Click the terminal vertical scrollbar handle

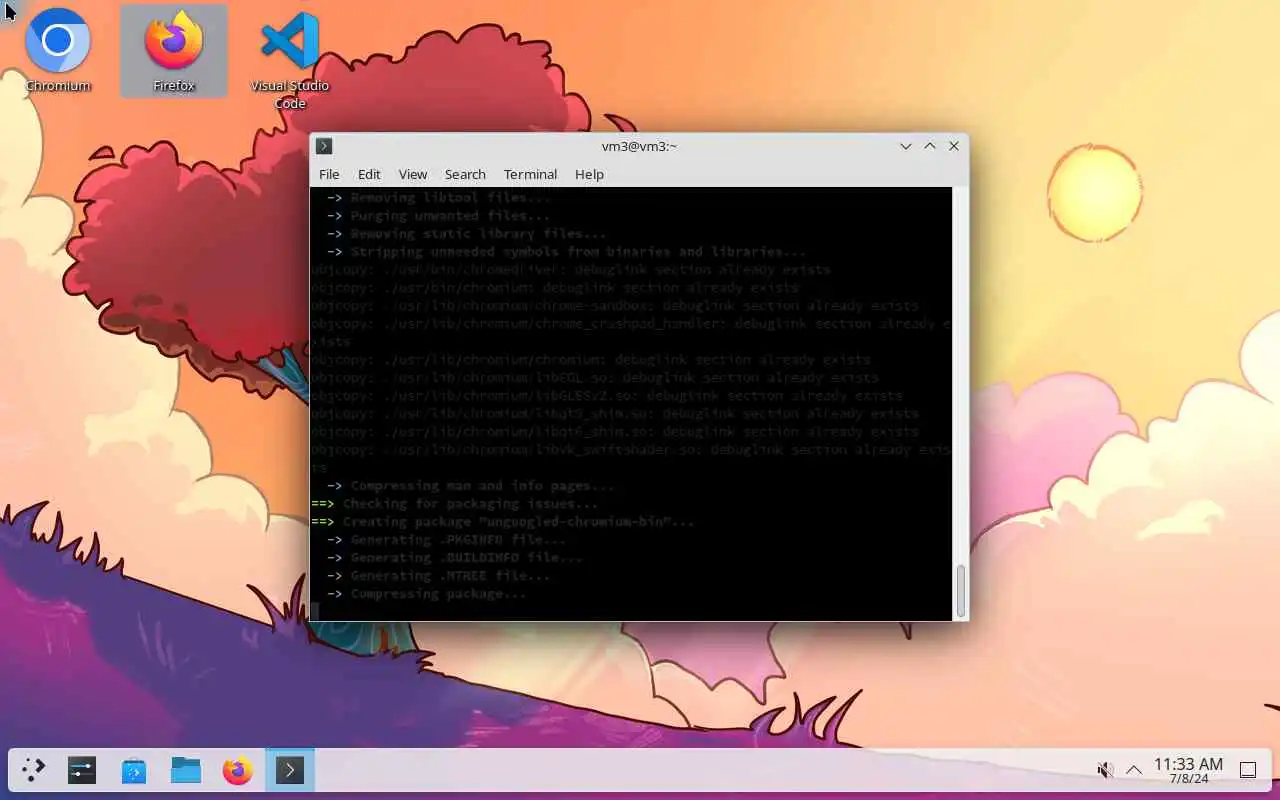961,591
